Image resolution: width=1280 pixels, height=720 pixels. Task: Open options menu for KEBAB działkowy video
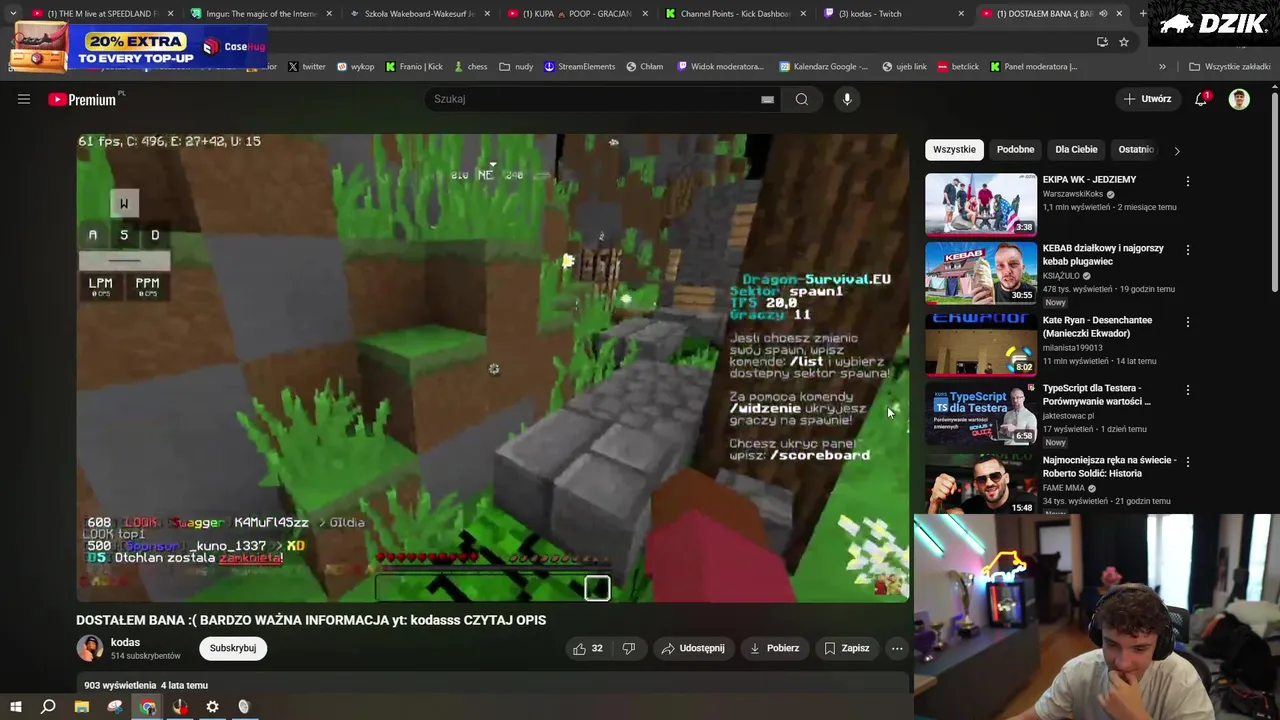pyautogui.click(x=1188, y=250)
